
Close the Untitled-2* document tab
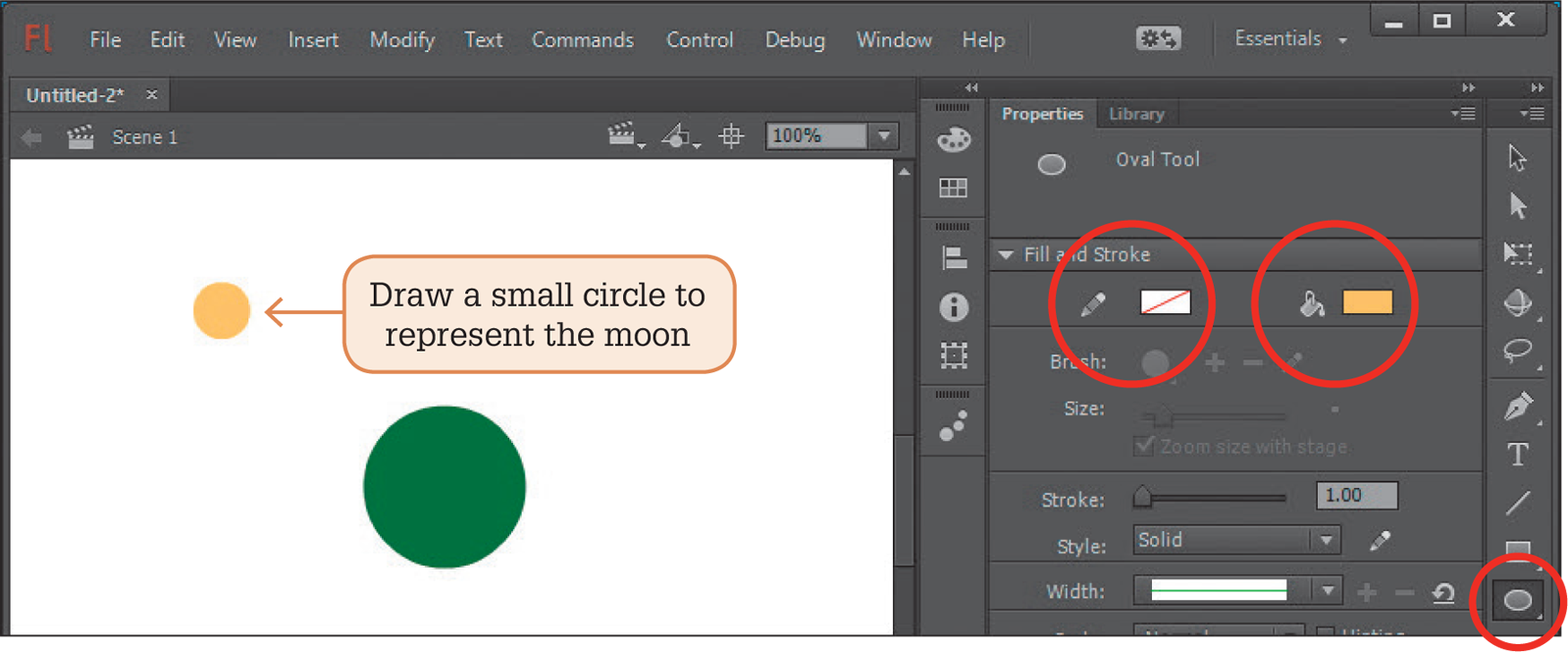coord(151,94)
